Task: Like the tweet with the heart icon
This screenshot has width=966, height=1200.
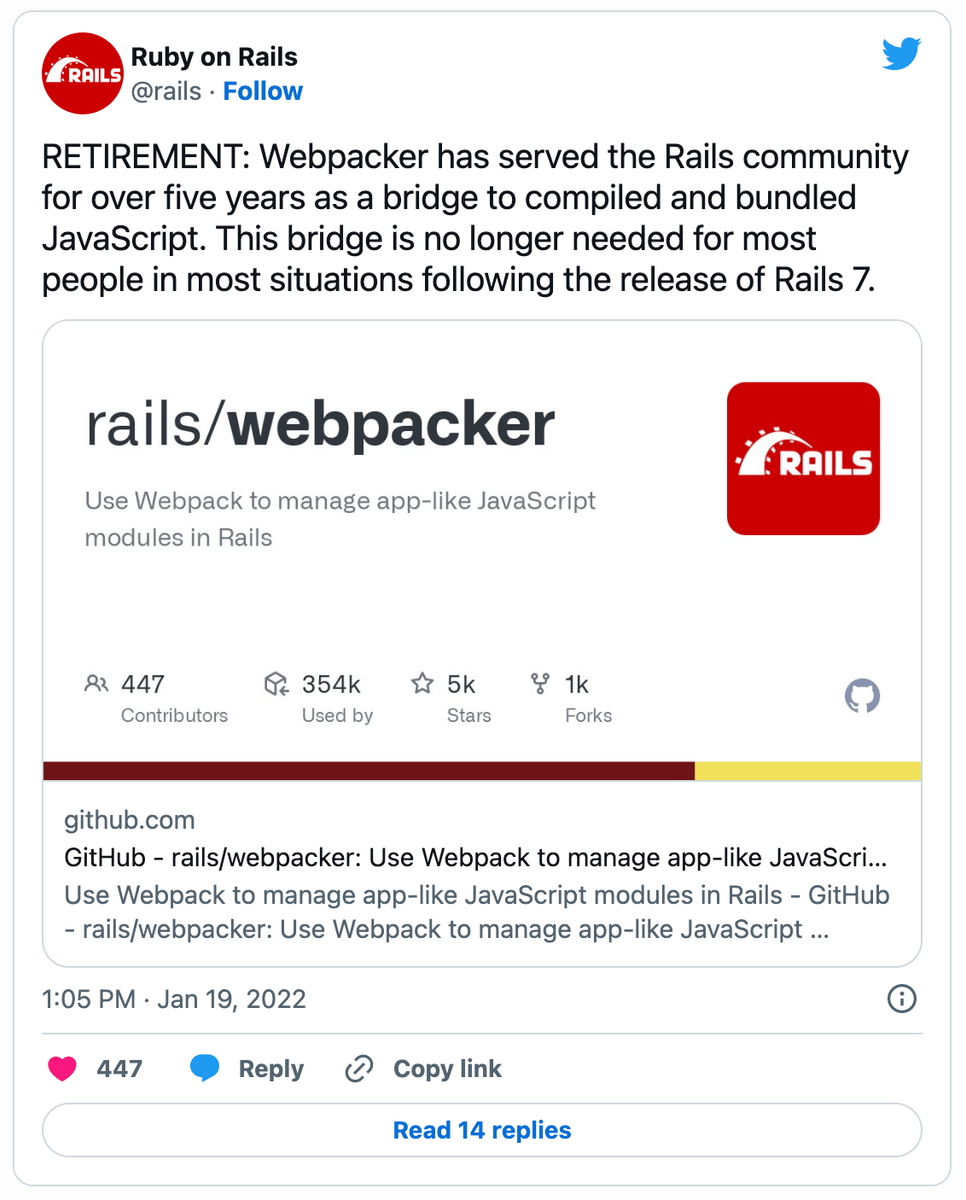Action: click(x=61, y=1068)
